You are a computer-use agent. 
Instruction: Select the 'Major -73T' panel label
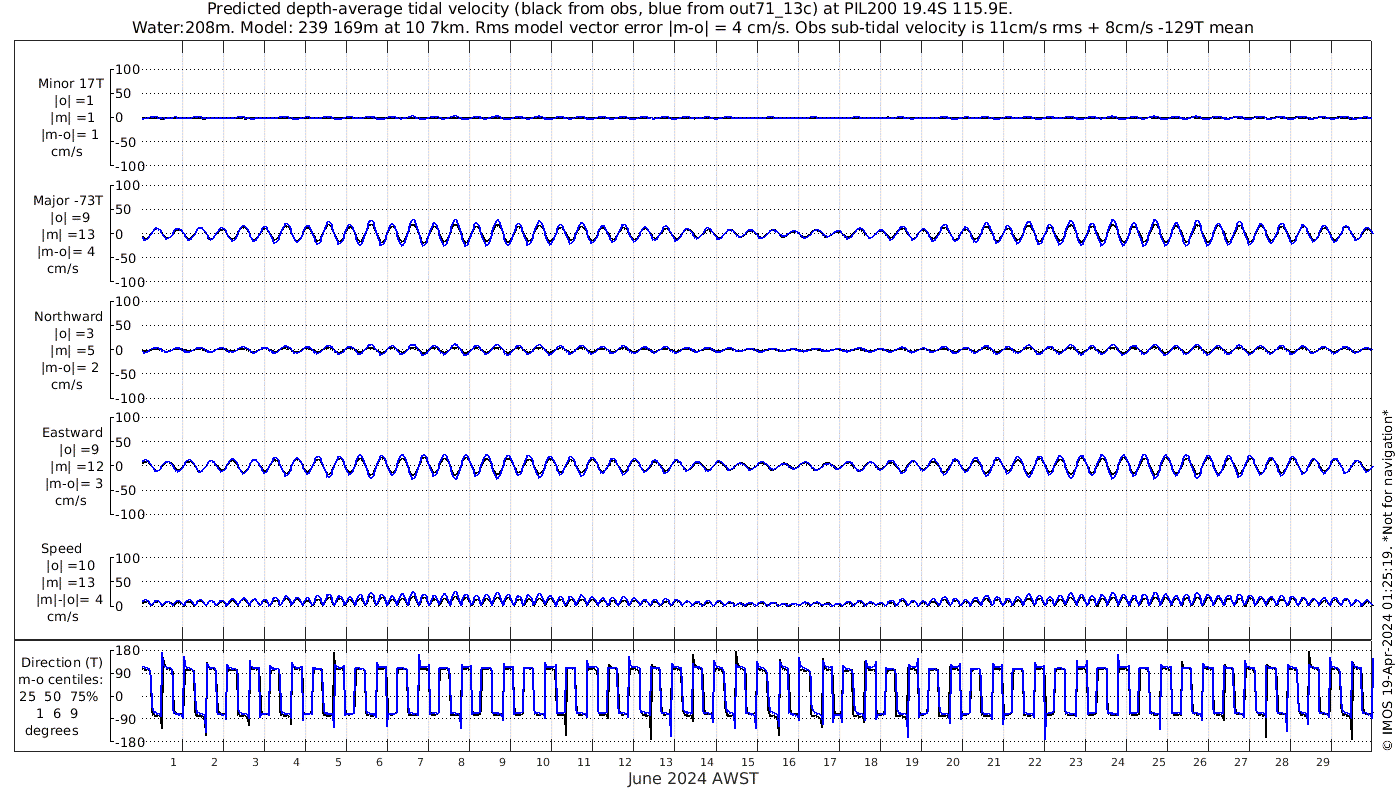point(68,200)
